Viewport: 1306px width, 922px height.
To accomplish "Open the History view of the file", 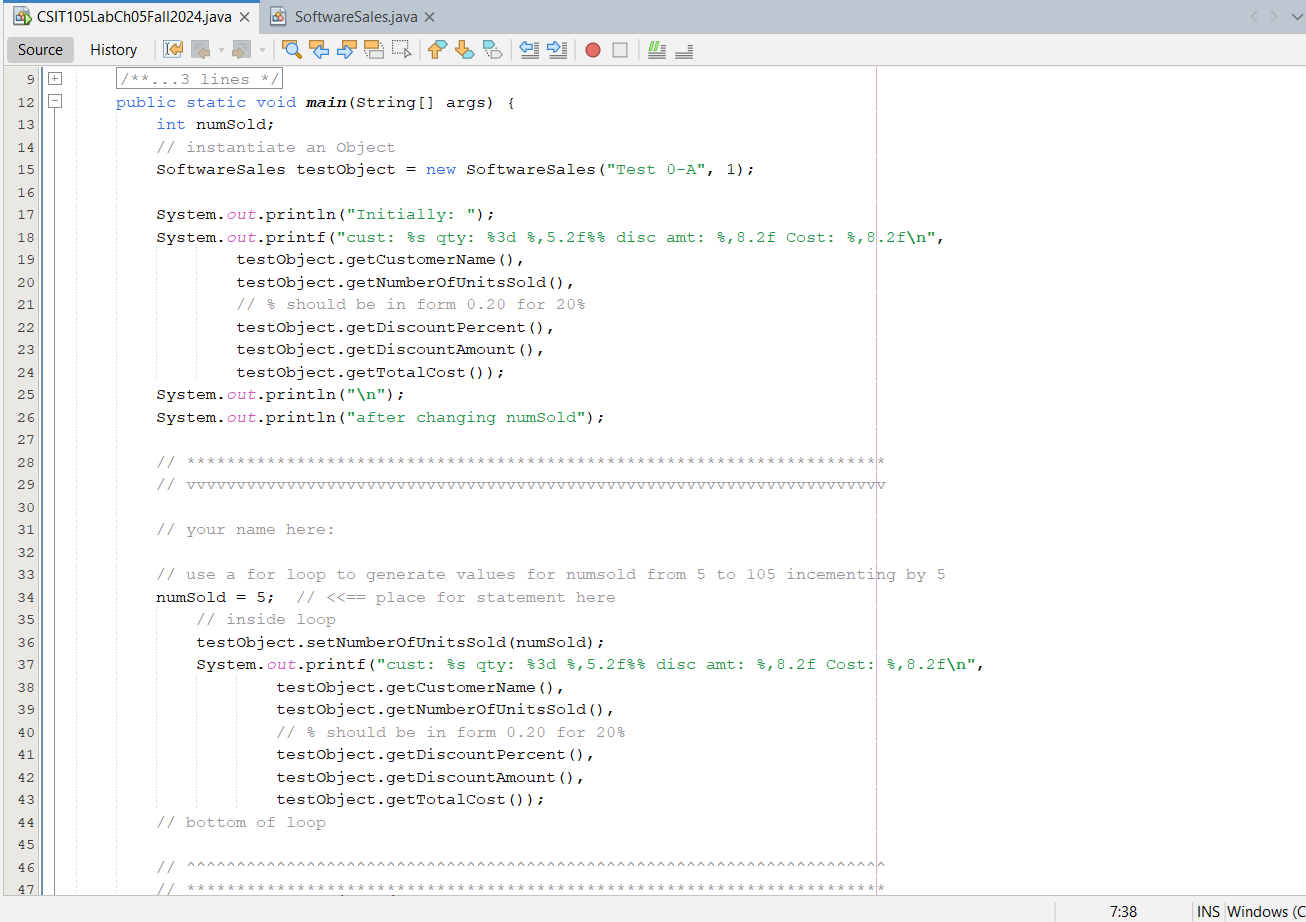I will pyautogui.click(x=113, y=49).
